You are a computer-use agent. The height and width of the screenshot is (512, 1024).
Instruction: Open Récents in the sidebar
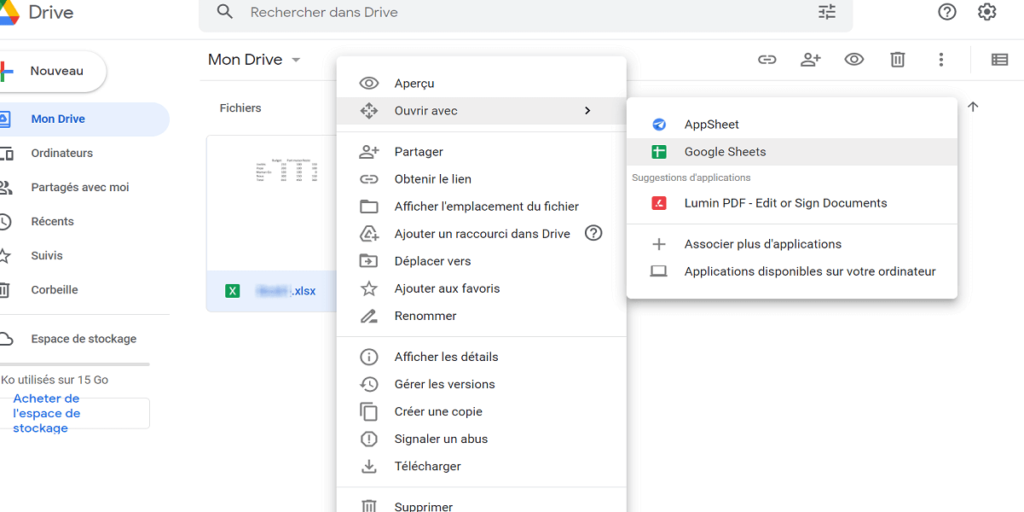pos(84,221)
